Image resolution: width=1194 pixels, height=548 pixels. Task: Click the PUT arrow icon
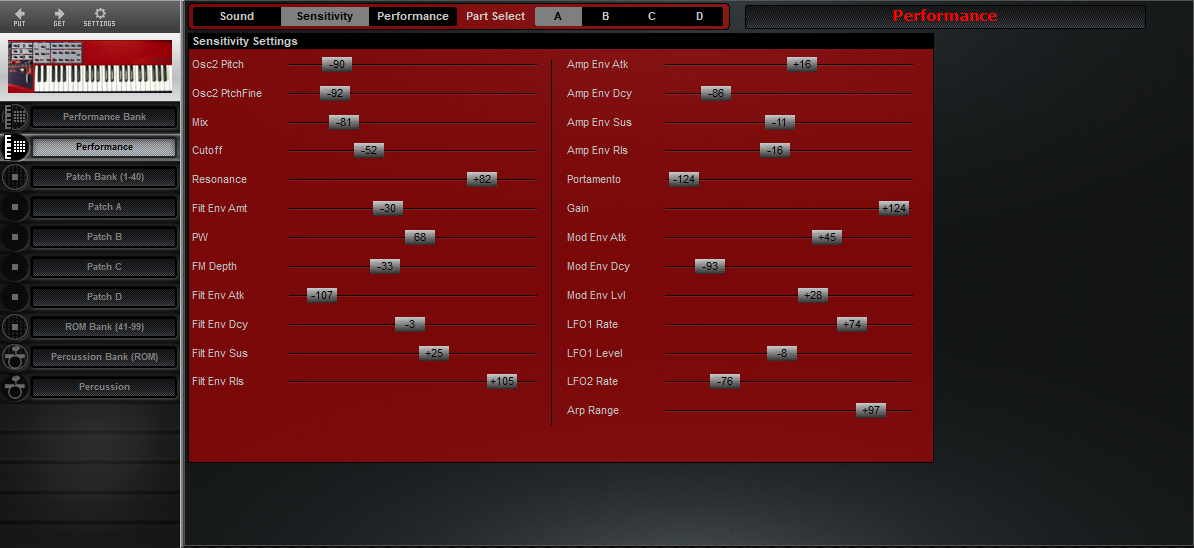(x=20, y=15)
